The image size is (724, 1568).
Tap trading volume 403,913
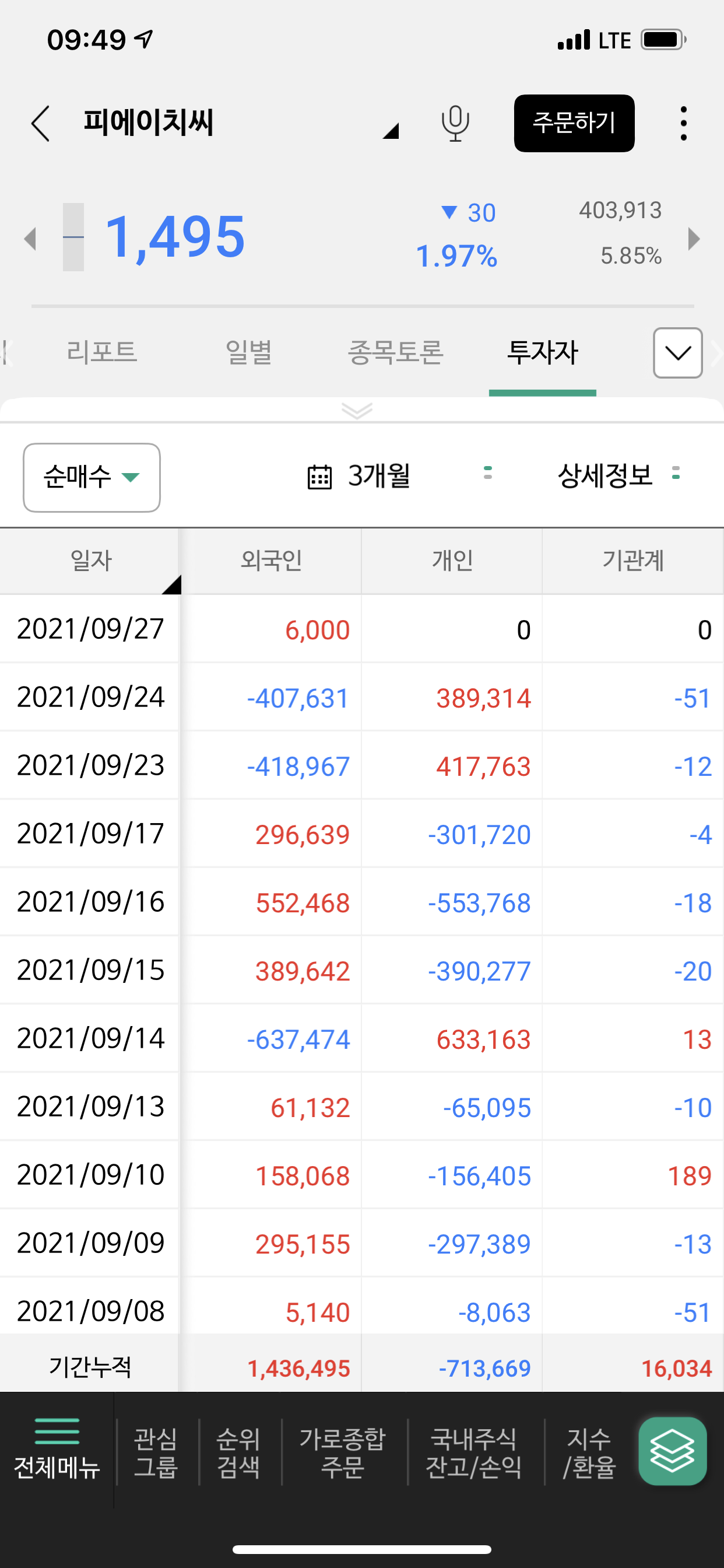click(x=620, y=210)
